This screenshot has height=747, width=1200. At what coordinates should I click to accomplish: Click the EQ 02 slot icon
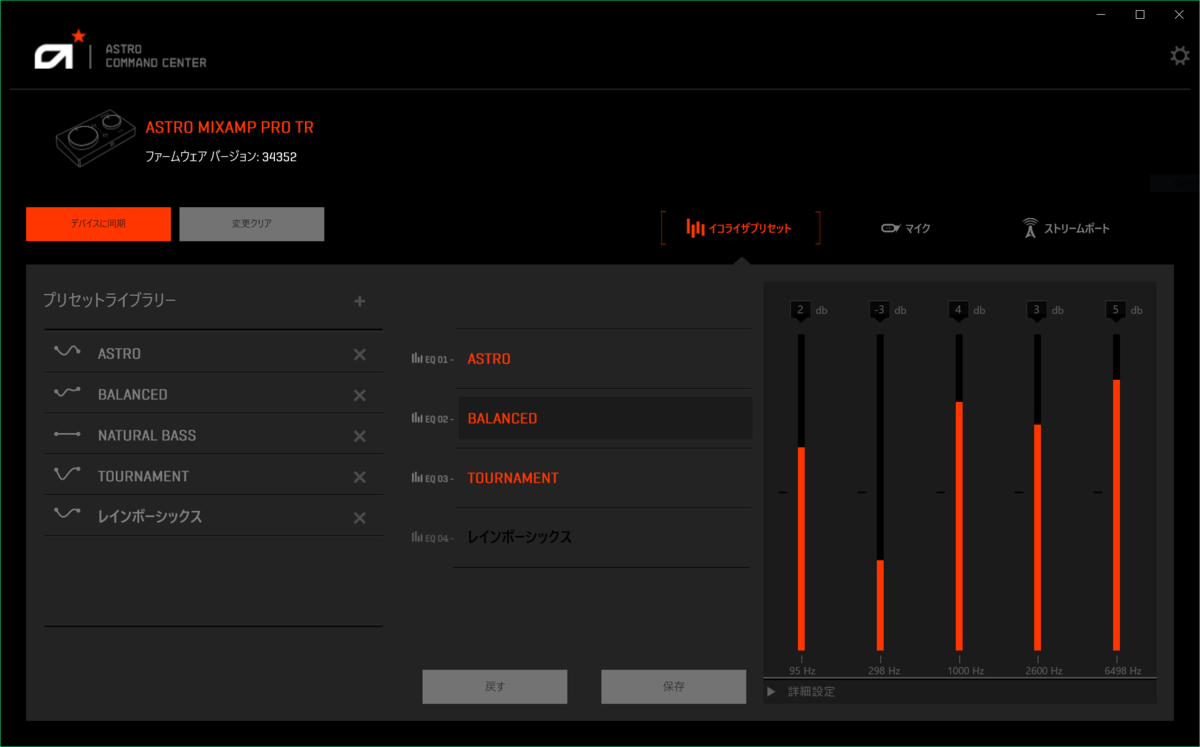(417, 418)
